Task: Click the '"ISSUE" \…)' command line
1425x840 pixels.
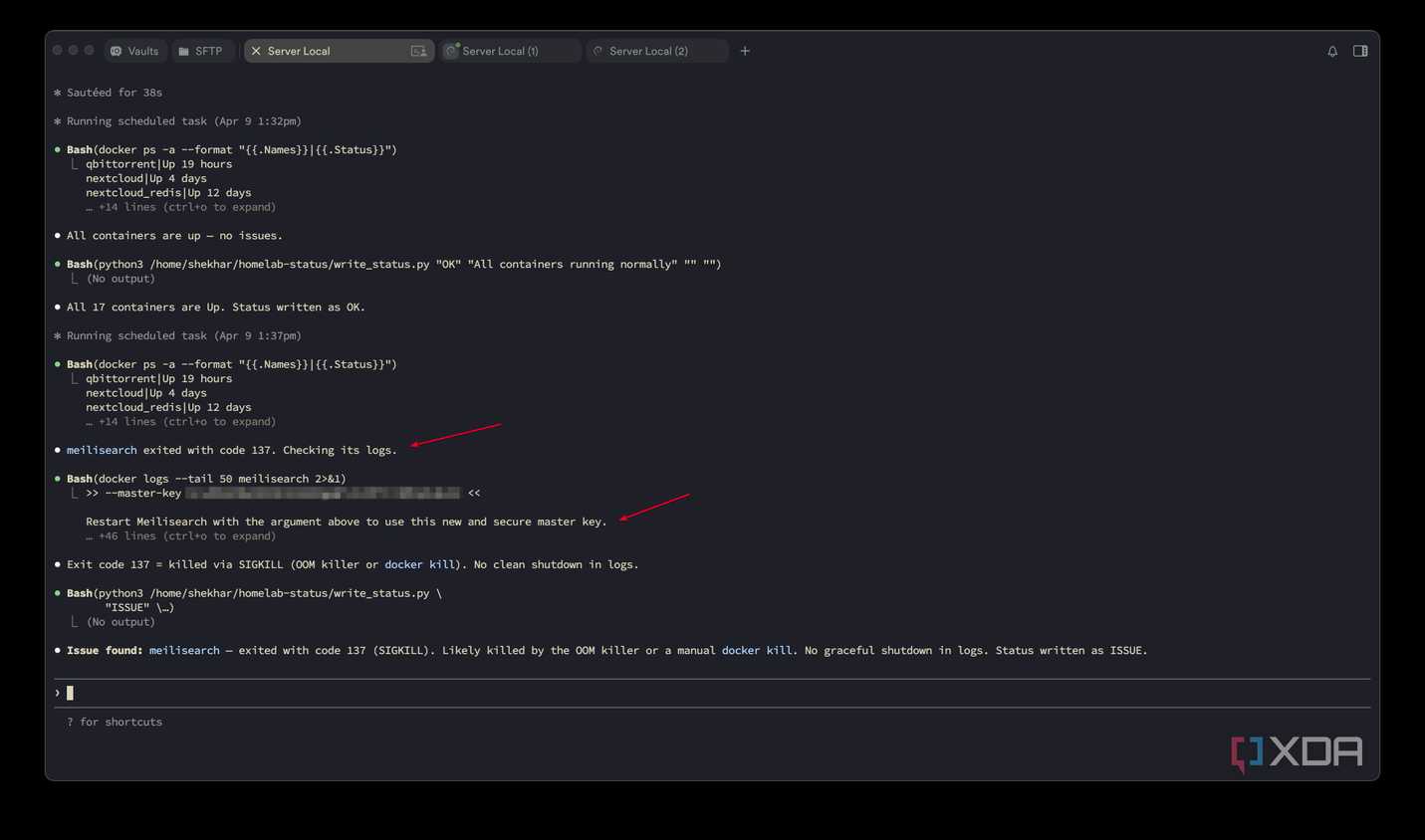Action: click(x=139, y=607)
